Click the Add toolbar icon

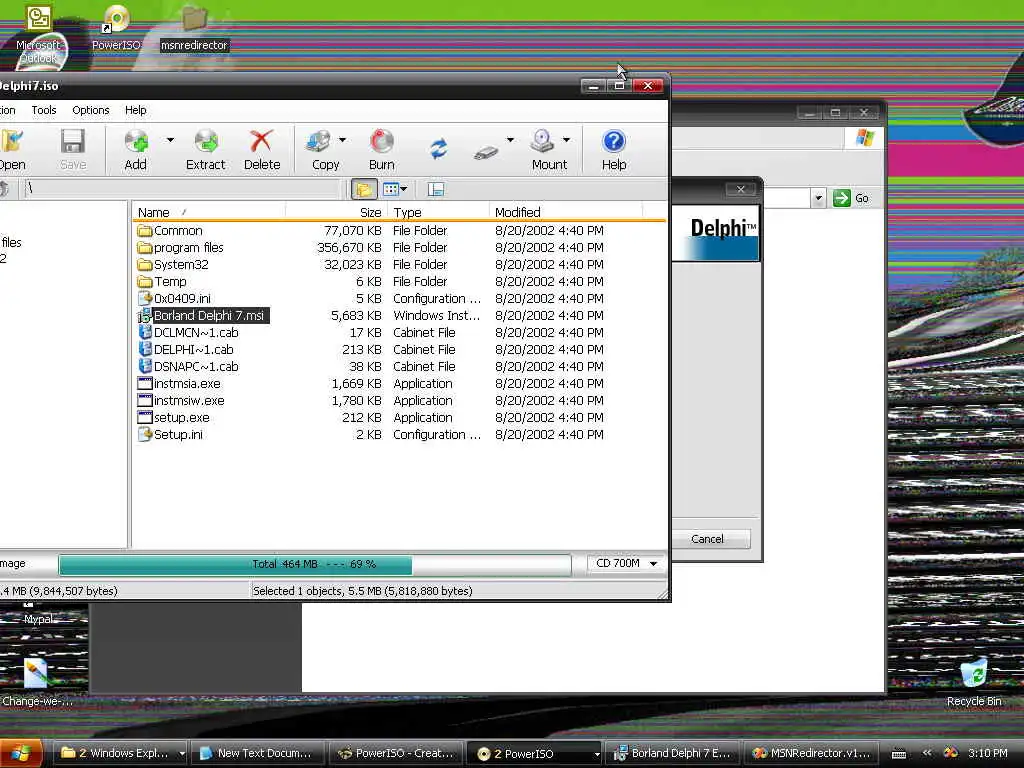(136, 150)
